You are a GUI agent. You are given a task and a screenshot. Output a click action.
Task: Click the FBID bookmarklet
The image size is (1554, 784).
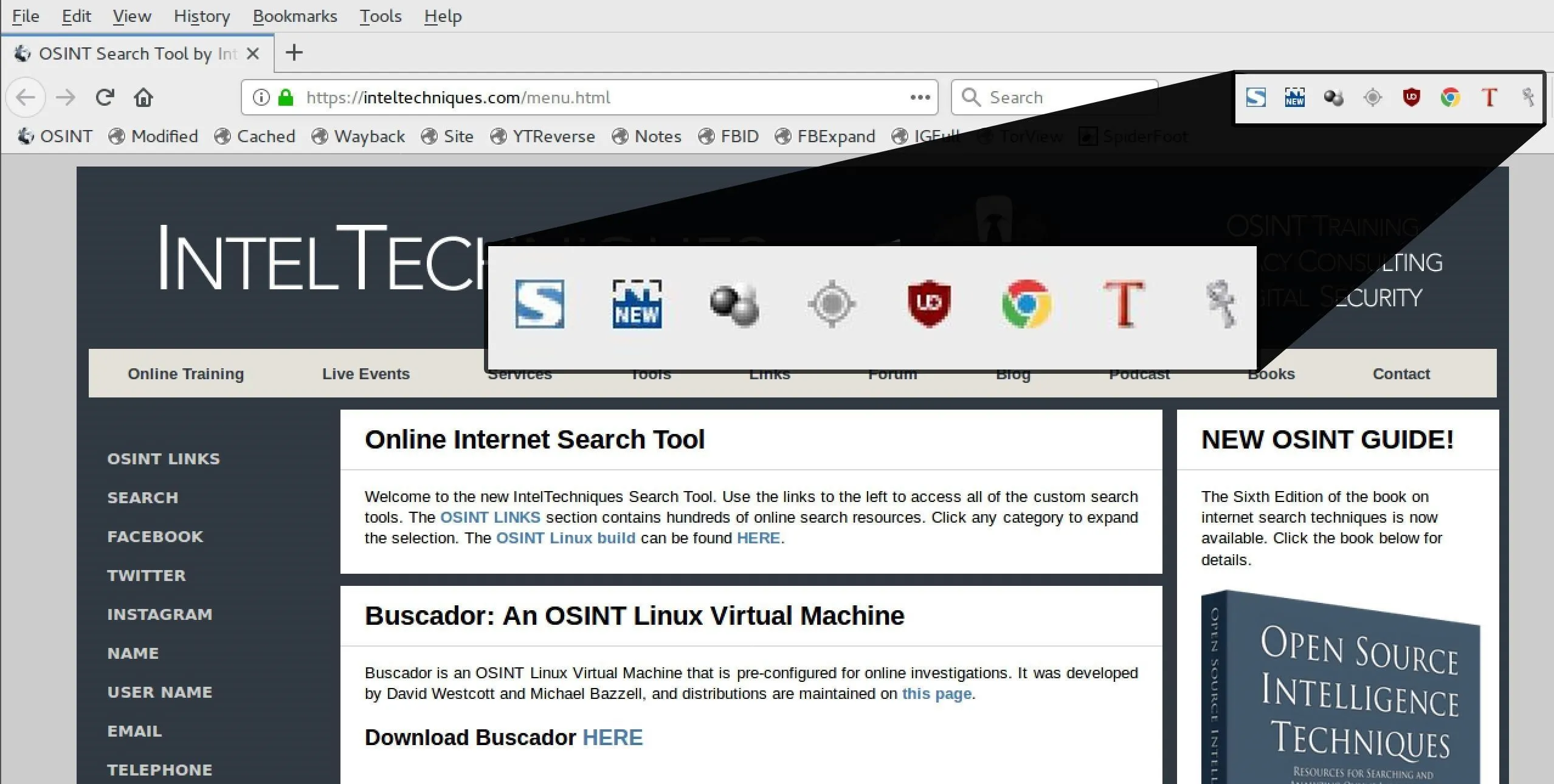728,136
